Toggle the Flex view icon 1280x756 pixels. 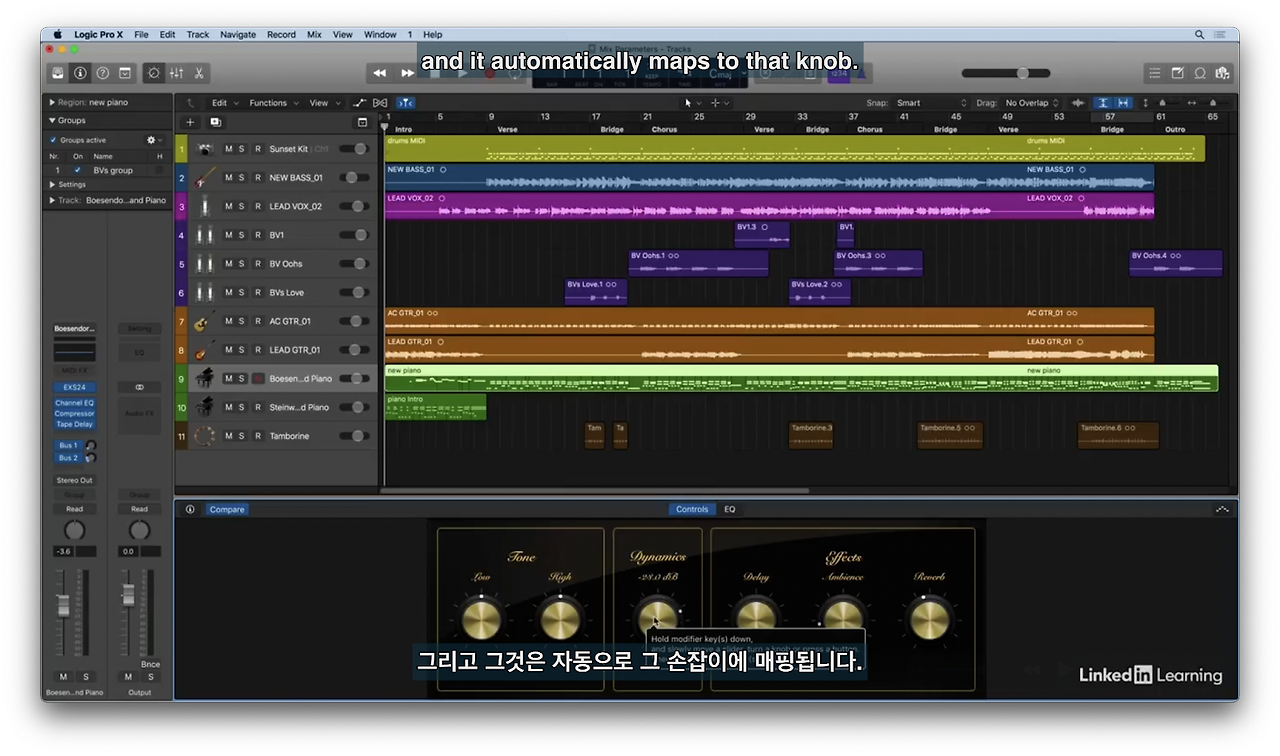pos(380,102)
